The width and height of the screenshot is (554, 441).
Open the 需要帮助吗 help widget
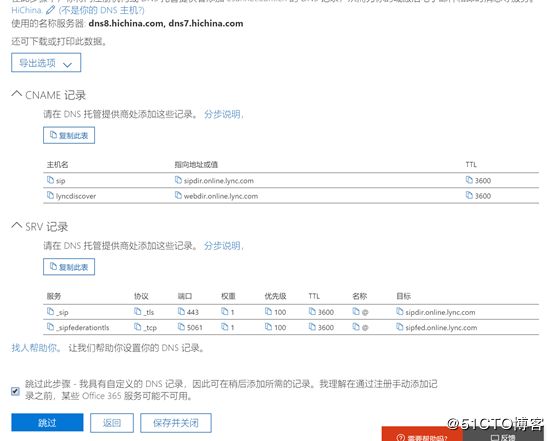click(422, 434)
